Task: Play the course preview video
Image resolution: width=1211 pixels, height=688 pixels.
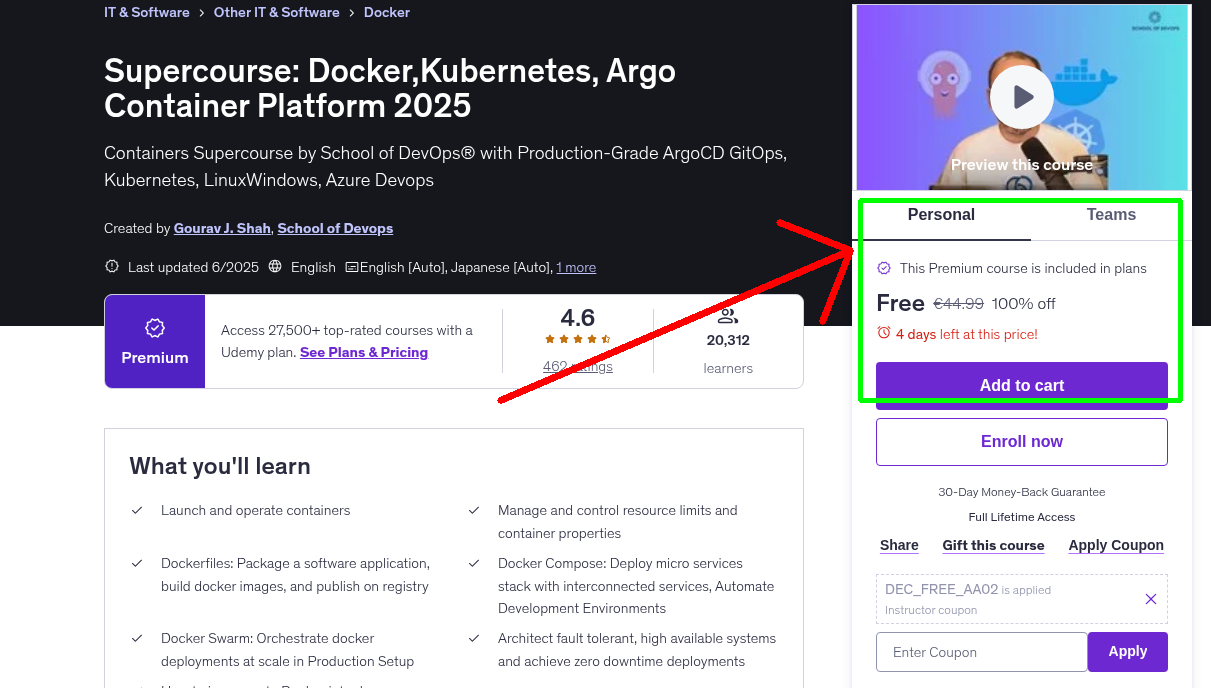Action: tap(1021, 96)
